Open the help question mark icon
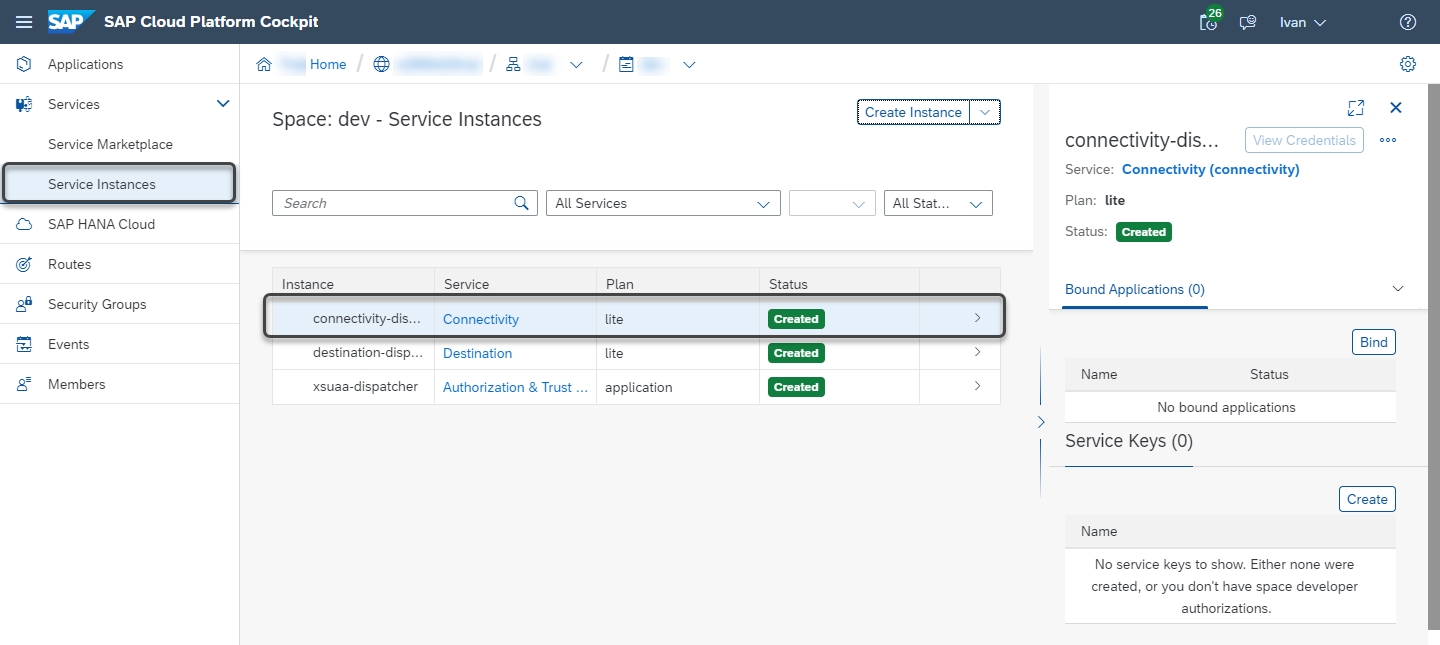The image size is (1440, 645). [1408, 22]
